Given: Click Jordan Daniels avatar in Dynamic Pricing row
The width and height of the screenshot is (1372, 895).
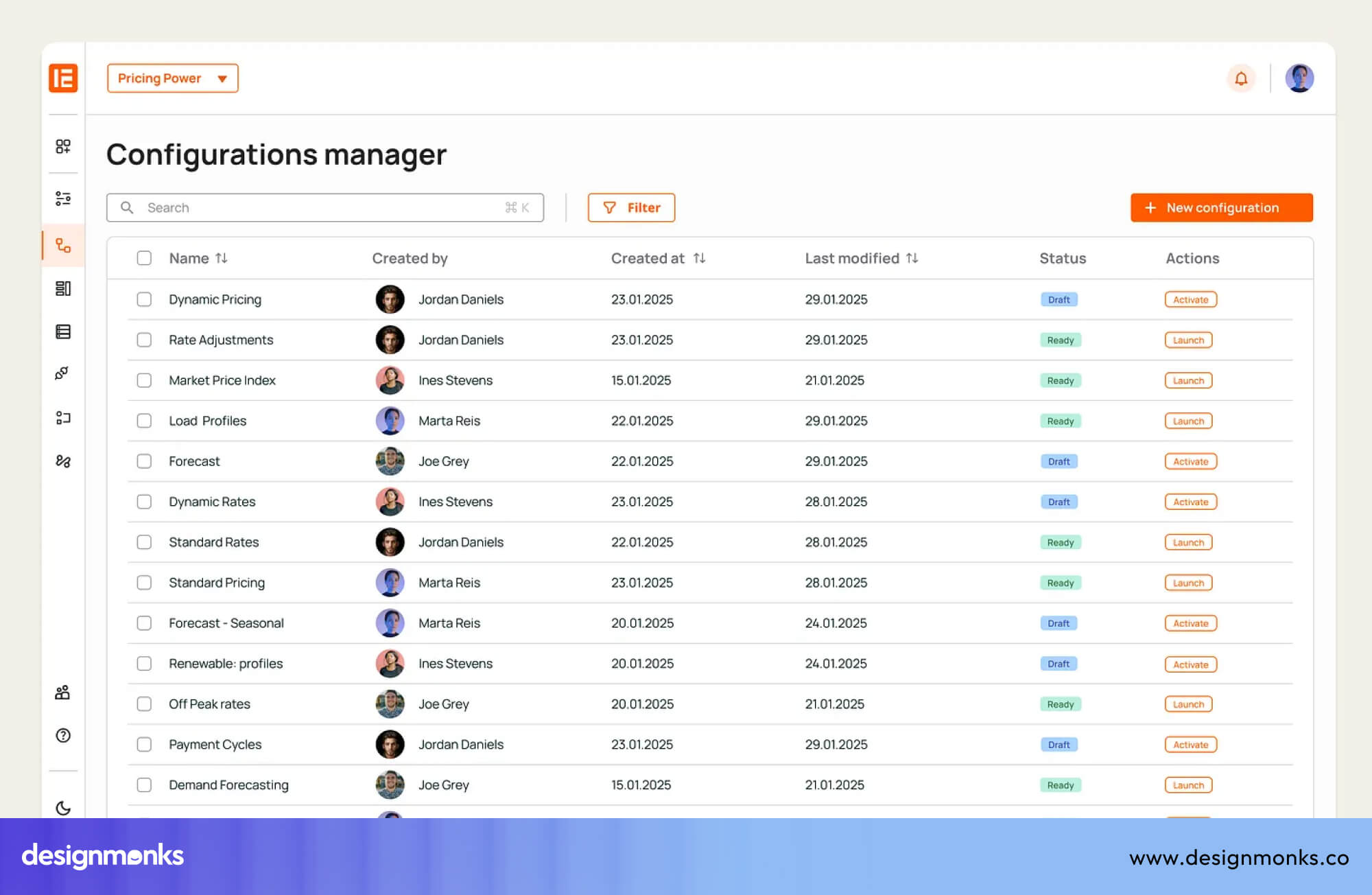Looking at the screenshot, I should point(390,299).
